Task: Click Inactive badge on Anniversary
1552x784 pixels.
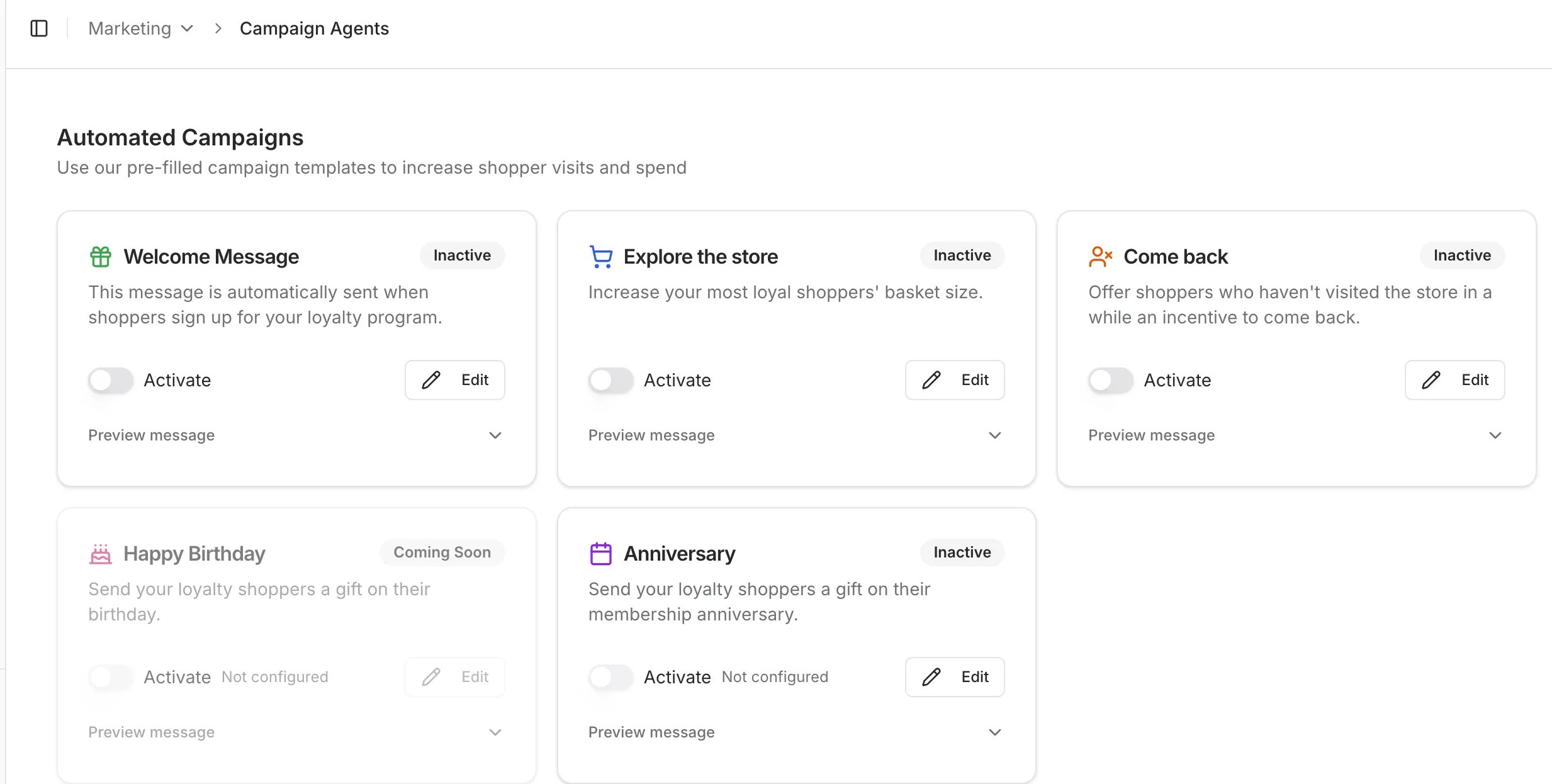Action: tap(962, 552)
